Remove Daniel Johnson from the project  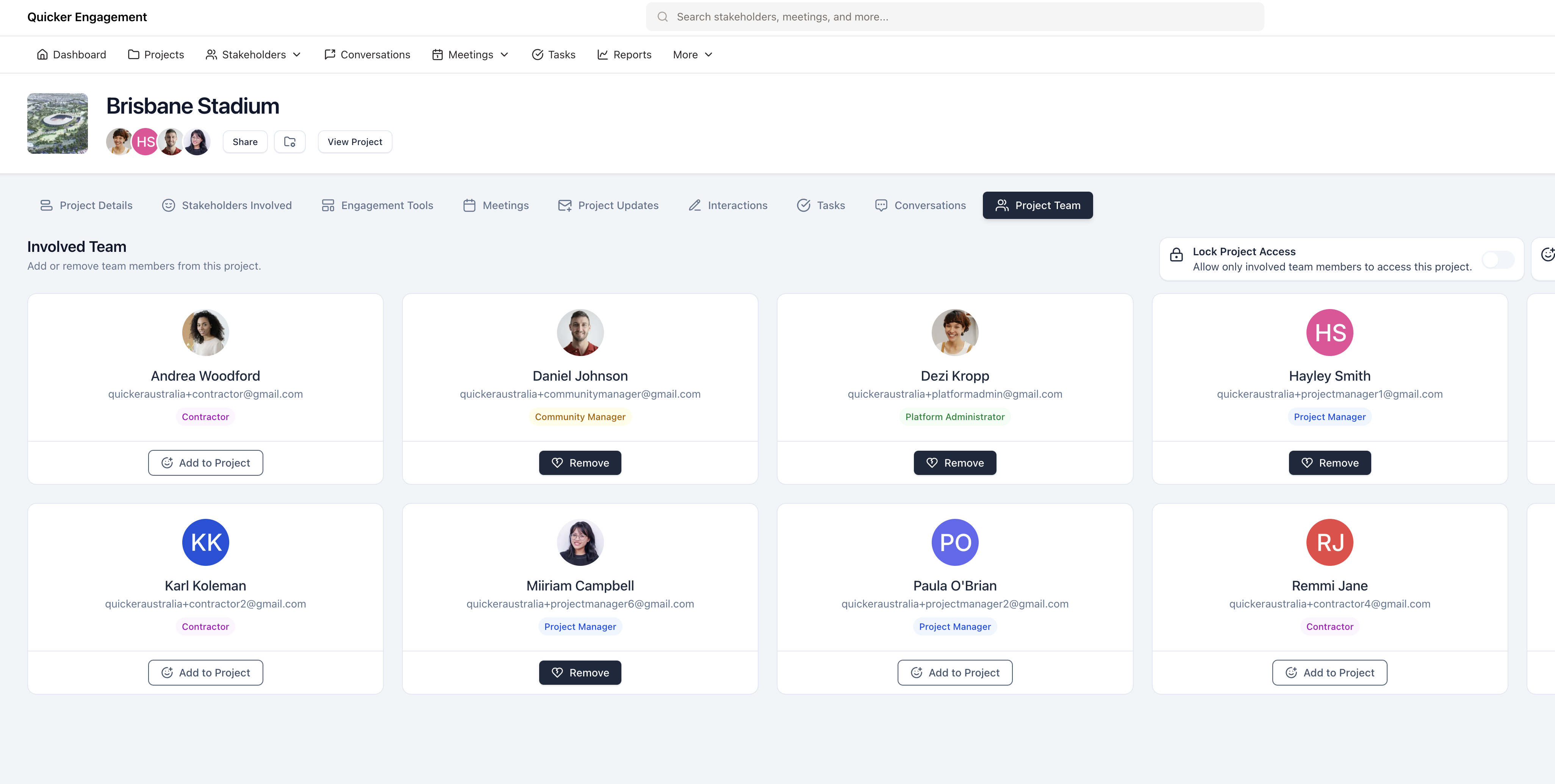[x=579, y=463]
